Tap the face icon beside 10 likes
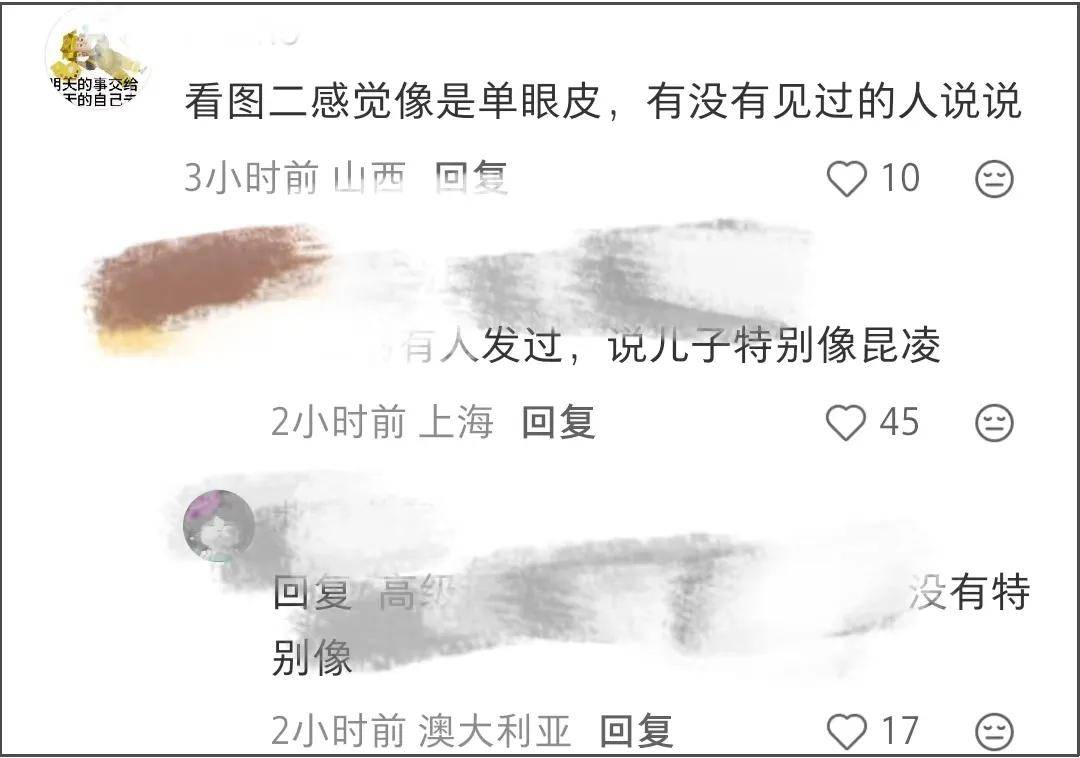 coord(995,179)
